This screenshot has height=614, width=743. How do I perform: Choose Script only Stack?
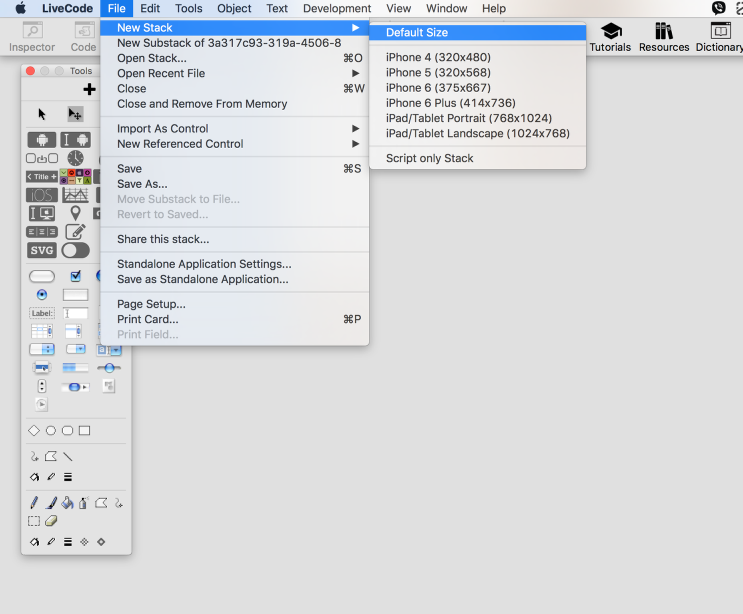click(x=478, y=158)
